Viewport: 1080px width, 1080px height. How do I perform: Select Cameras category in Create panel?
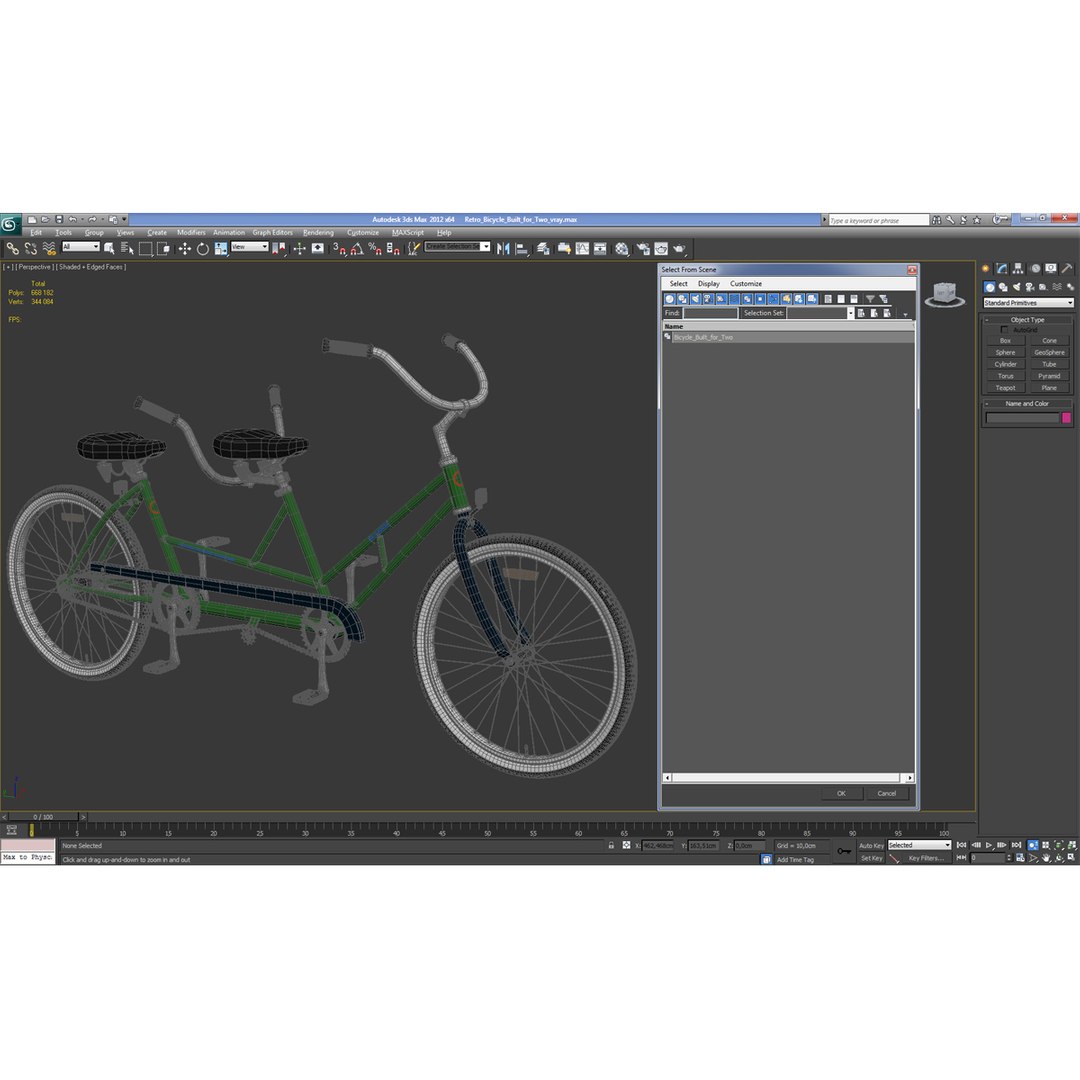point(1030,287)
